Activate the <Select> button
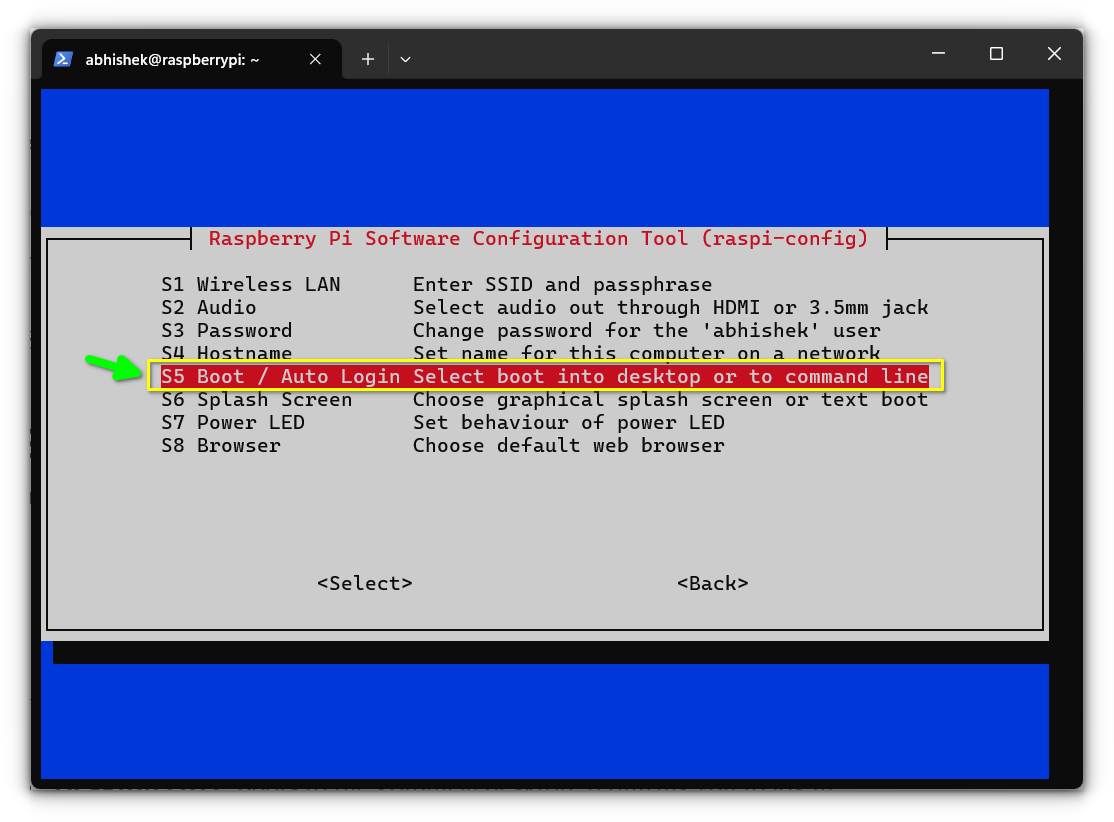The width and height of the screenshot is (1114, 822). pyautogui.click(x=364, y=583)
